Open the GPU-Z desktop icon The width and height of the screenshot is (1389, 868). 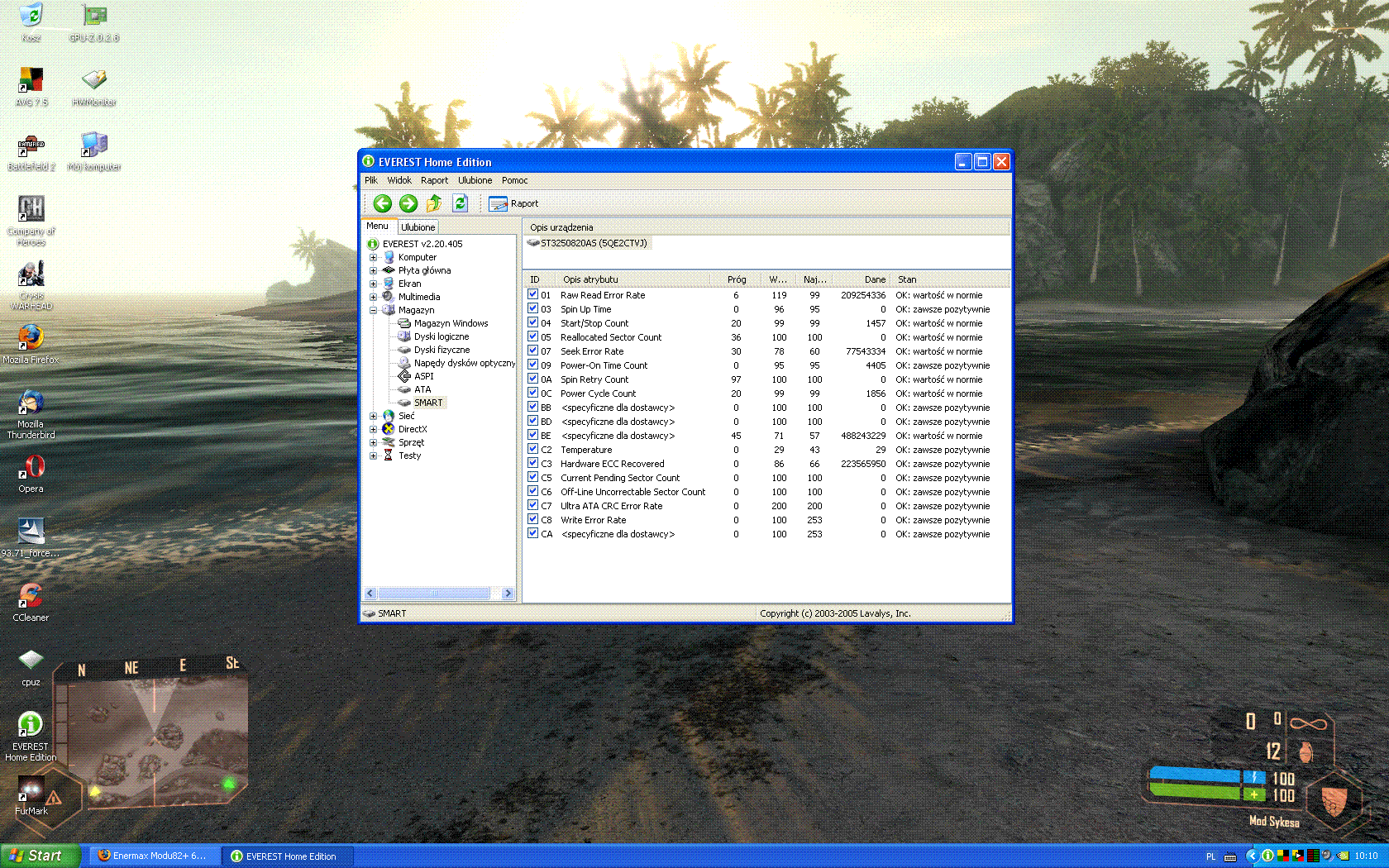94,23
